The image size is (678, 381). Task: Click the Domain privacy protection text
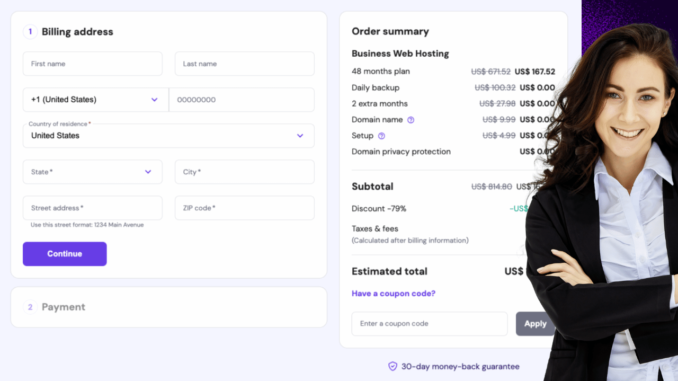(401, 152)
